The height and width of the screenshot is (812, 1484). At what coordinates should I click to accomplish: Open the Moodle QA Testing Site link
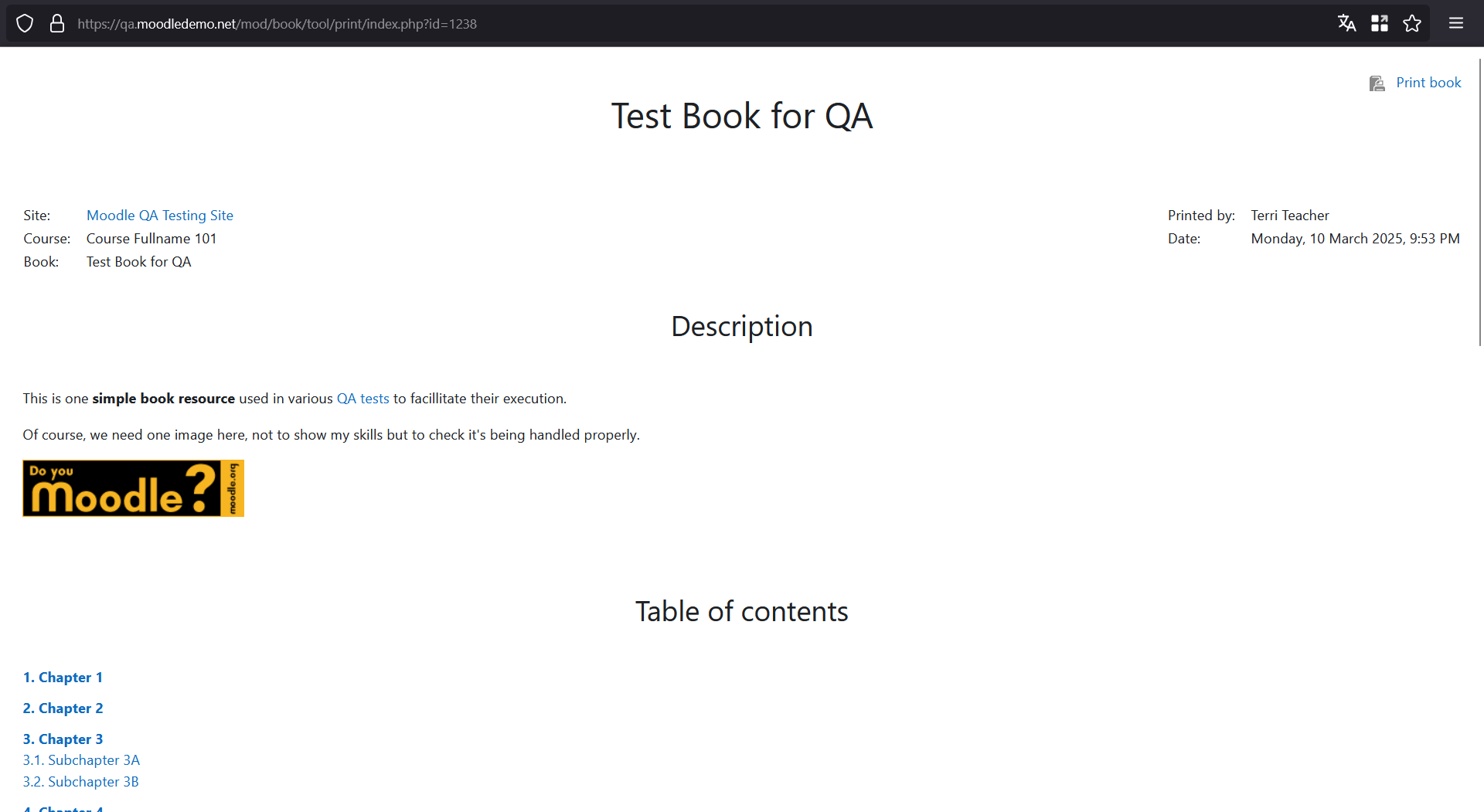pyautogui.click(x=160, y=216)
